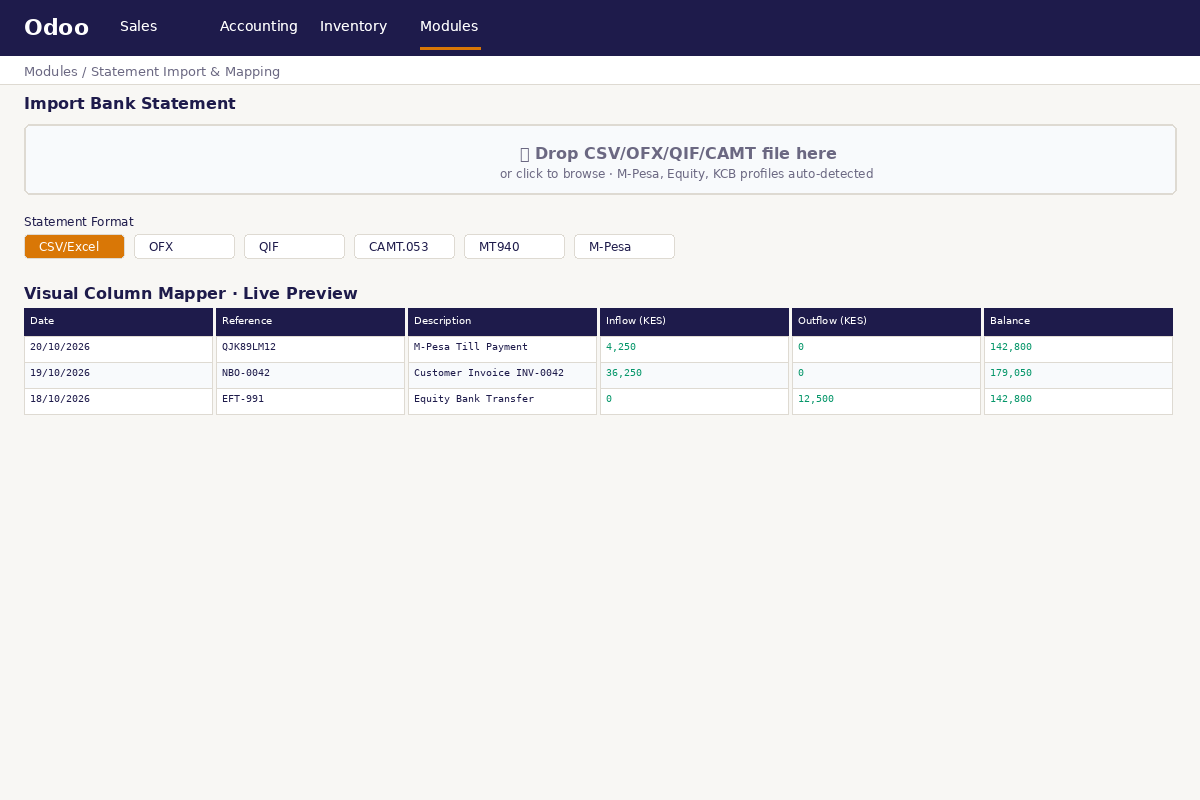The height and width of the screenshot is (800, 1200).
Task: Select outflow 0 in QJK89LM12 row
Action: 886,349
